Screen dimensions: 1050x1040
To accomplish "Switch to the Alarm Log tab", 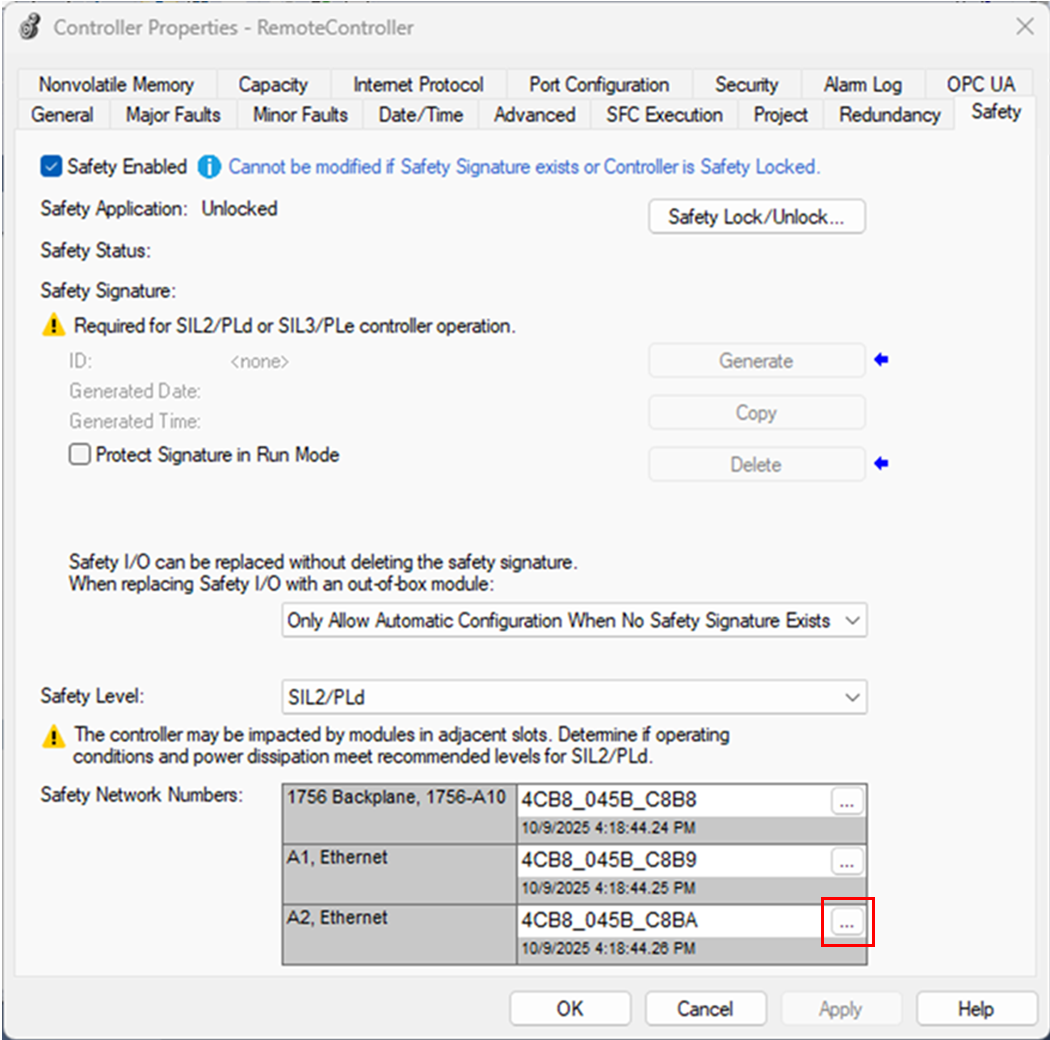I will tap(863, 84).
